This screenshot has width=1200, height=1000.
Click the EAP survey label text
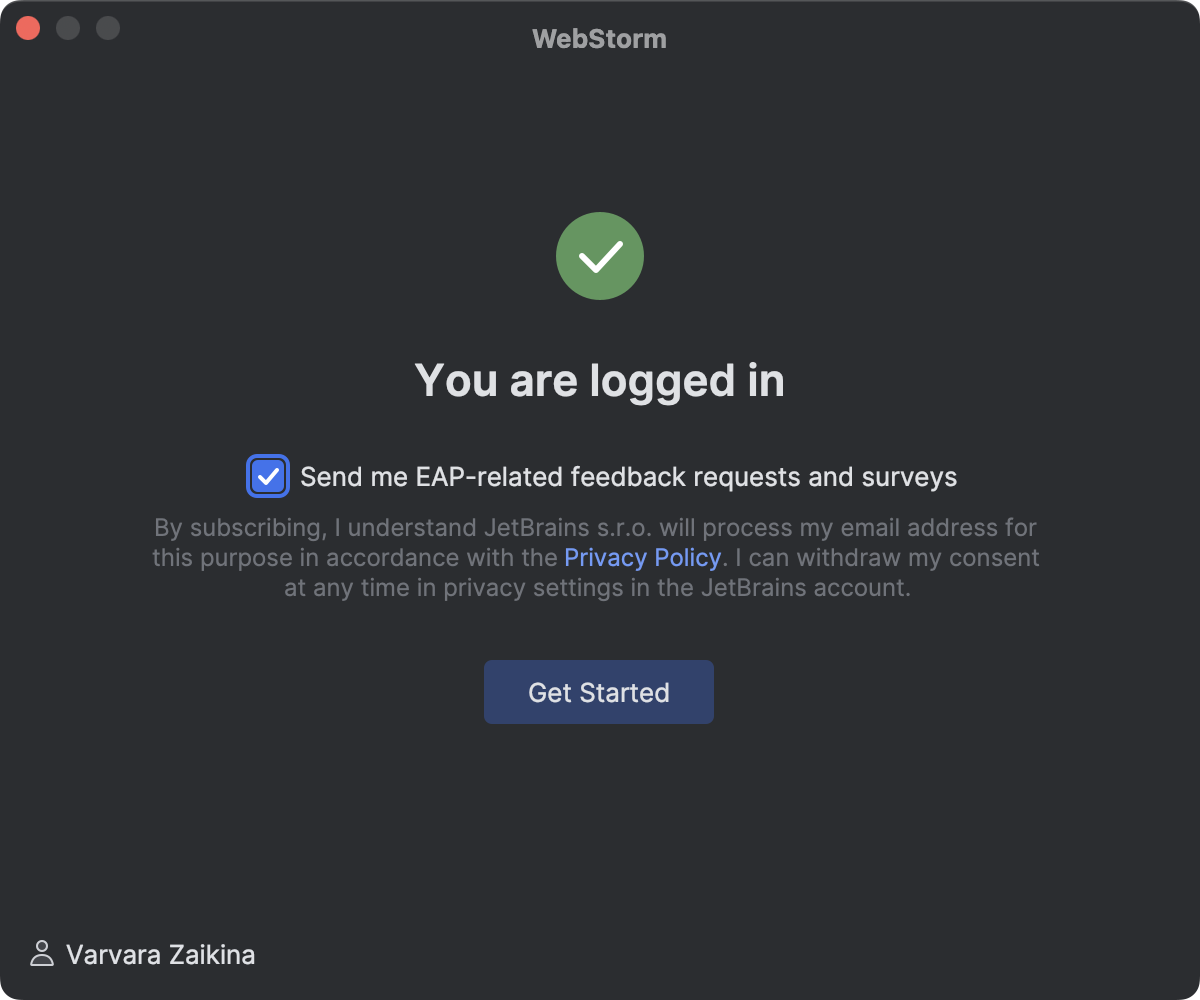626,476
